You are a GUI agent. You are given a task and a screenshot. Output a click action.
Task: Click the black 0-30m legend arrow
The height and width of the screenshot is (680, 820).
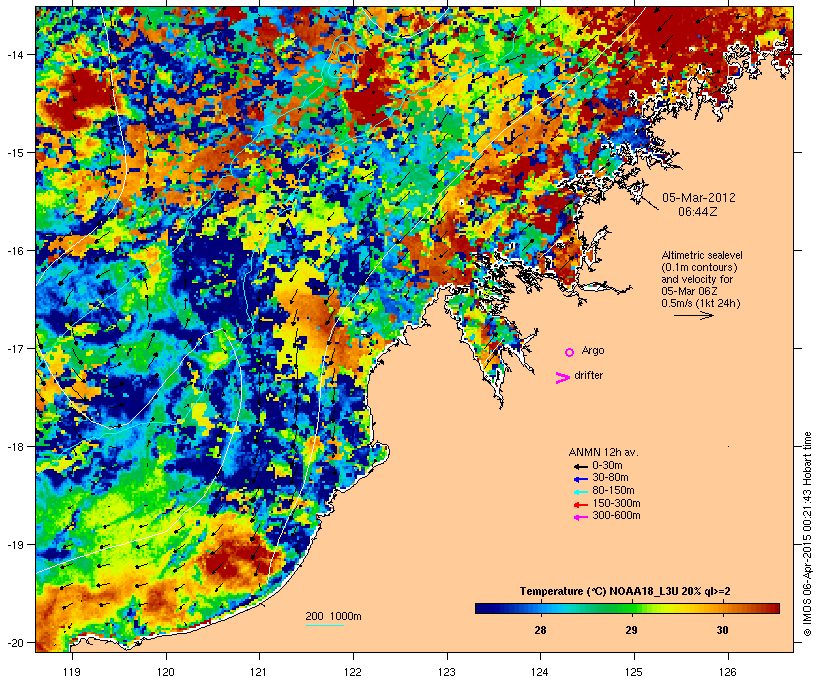tap(580, 466)
